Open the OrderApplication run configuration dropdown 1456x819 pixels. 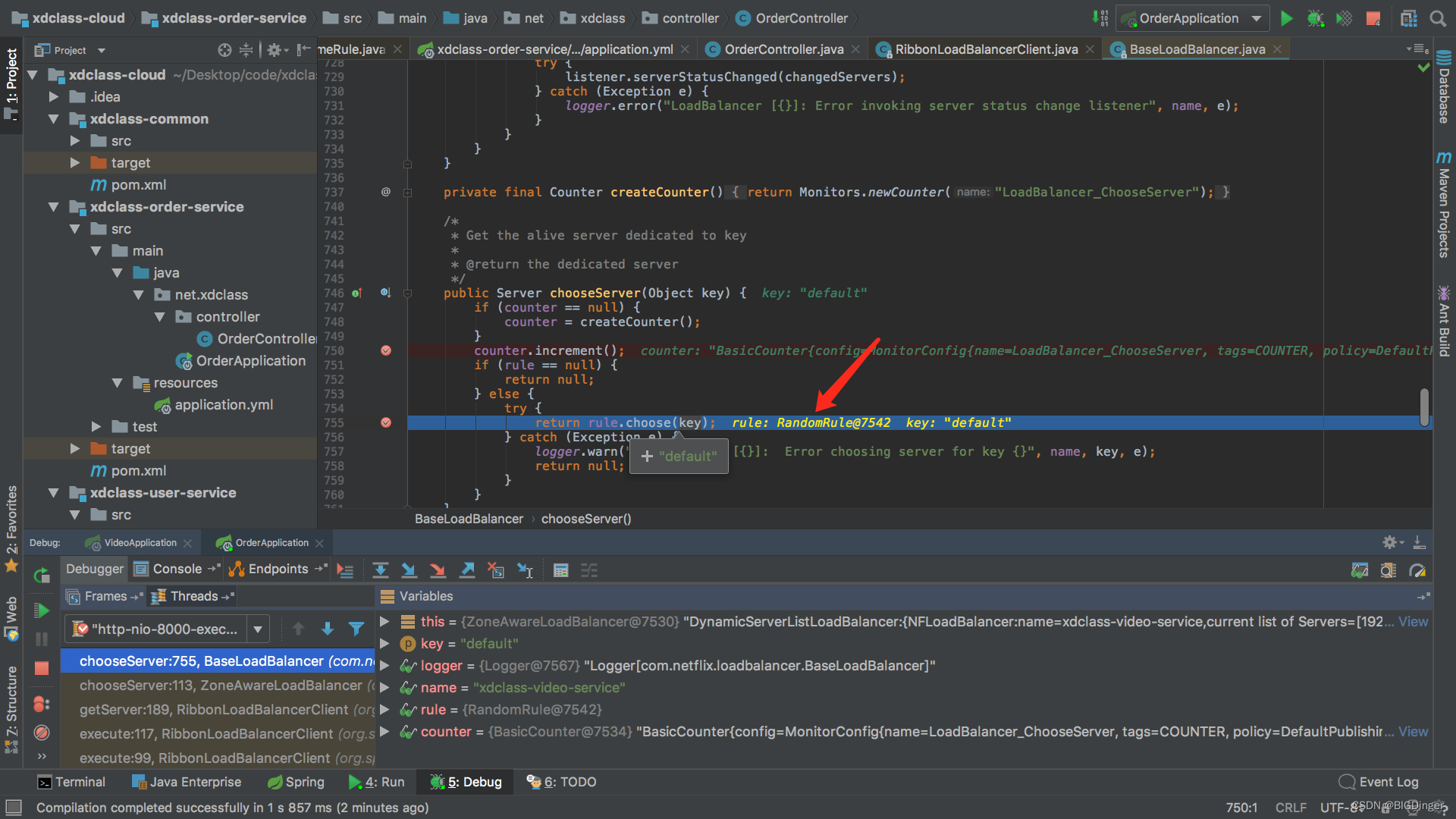pyautogui.click(x=1257, y=18)
